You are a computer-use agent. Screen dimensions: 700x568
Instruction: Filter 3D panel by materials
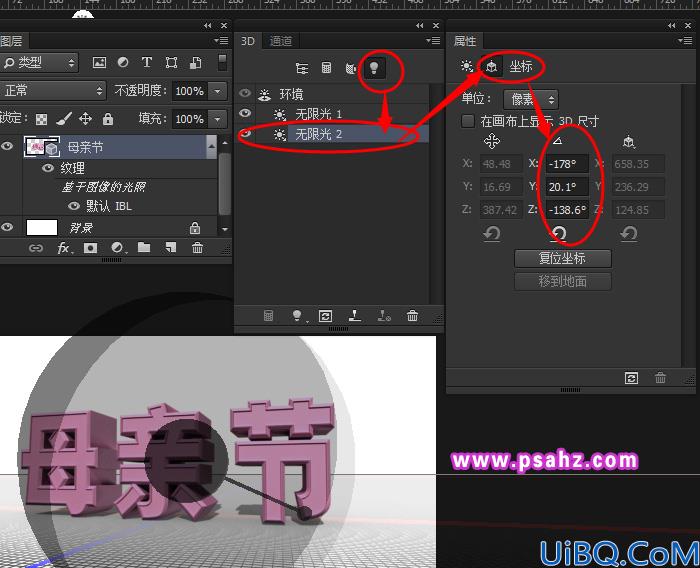351,68
